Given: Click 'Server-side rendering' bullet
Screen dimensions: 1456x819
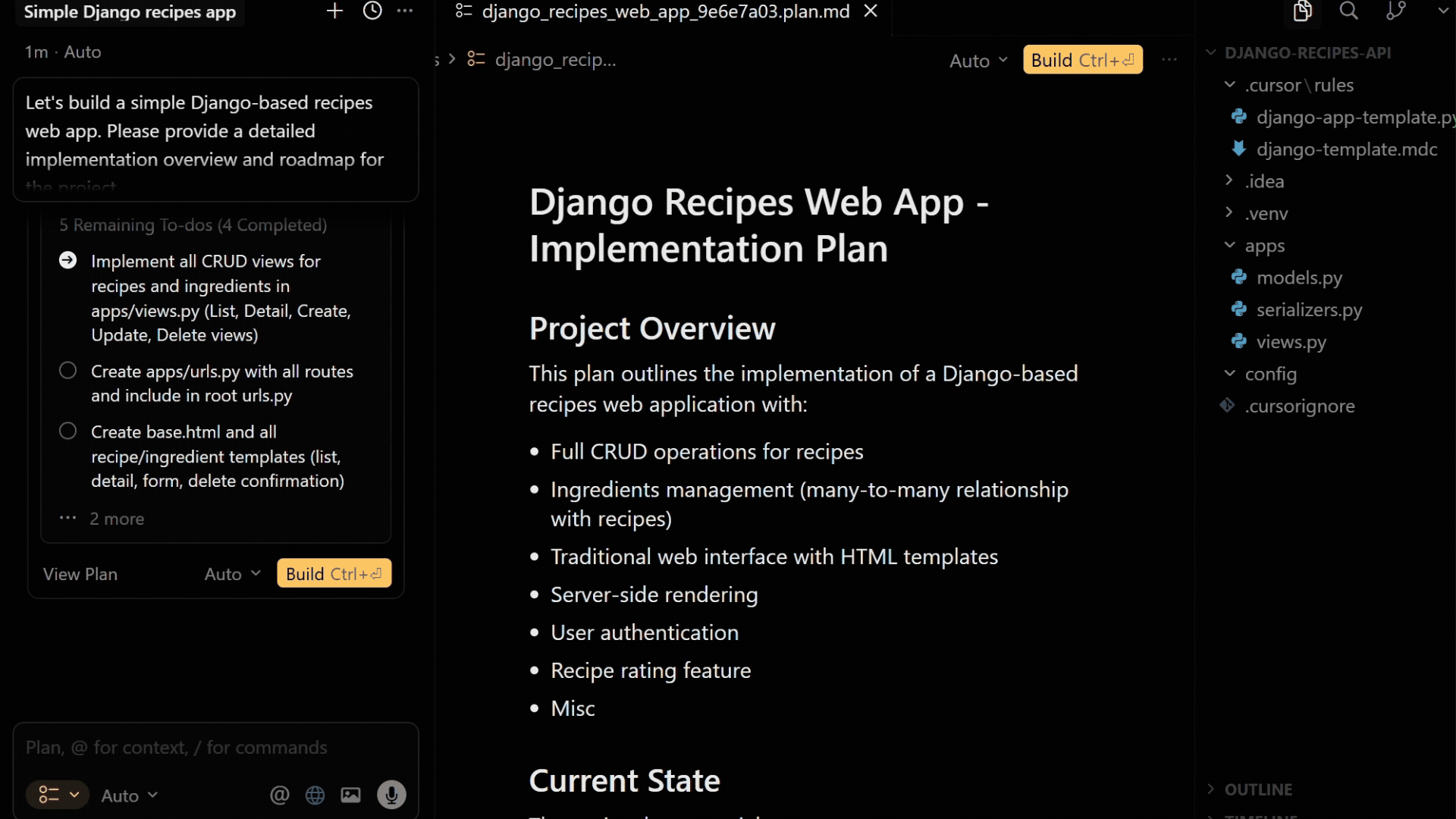Looking at the screenshot, I should click(654, 595).
